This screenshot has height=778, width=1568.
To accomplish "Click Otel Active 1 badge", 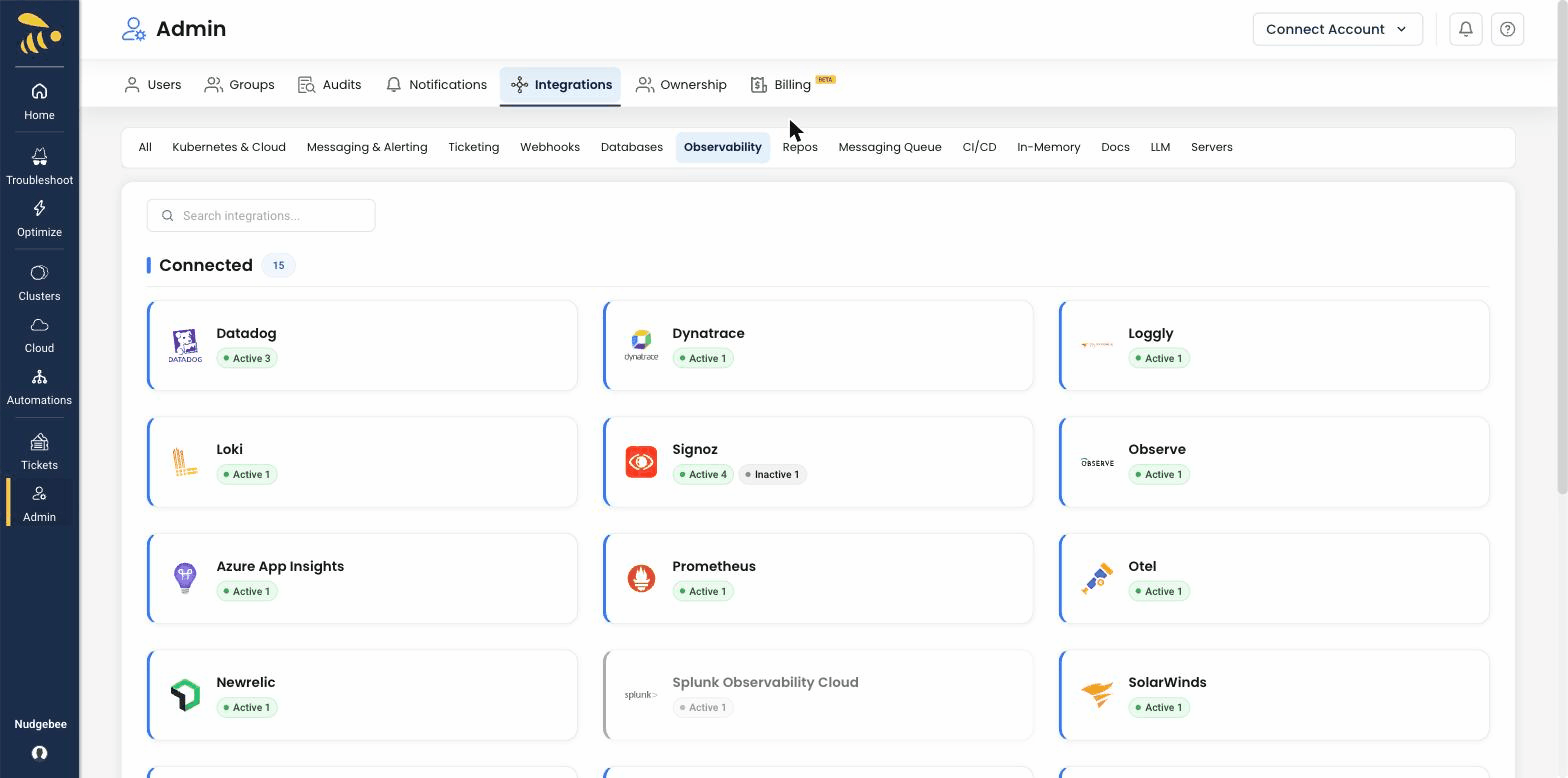I will 1159,591.
